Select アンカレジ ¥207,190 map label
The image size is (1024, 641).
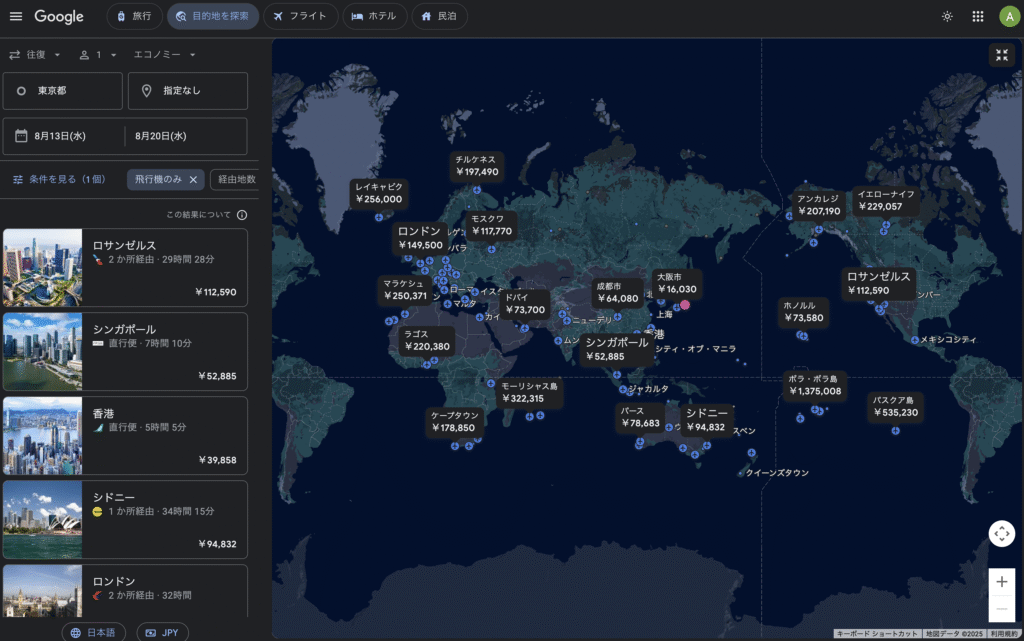click(818, 205)
